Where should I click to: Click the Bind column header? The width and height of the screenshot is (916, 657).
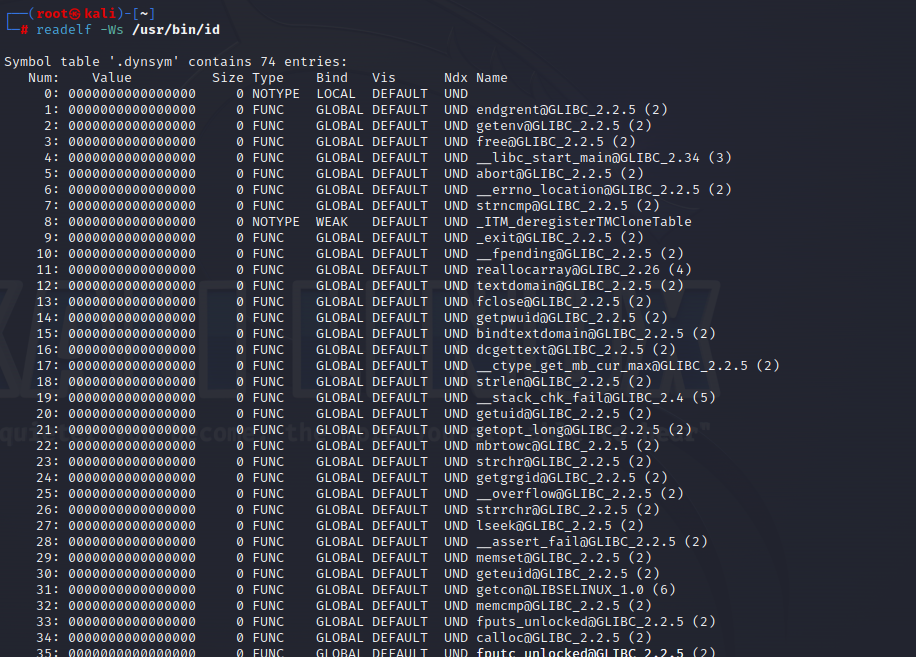[332, 78]
